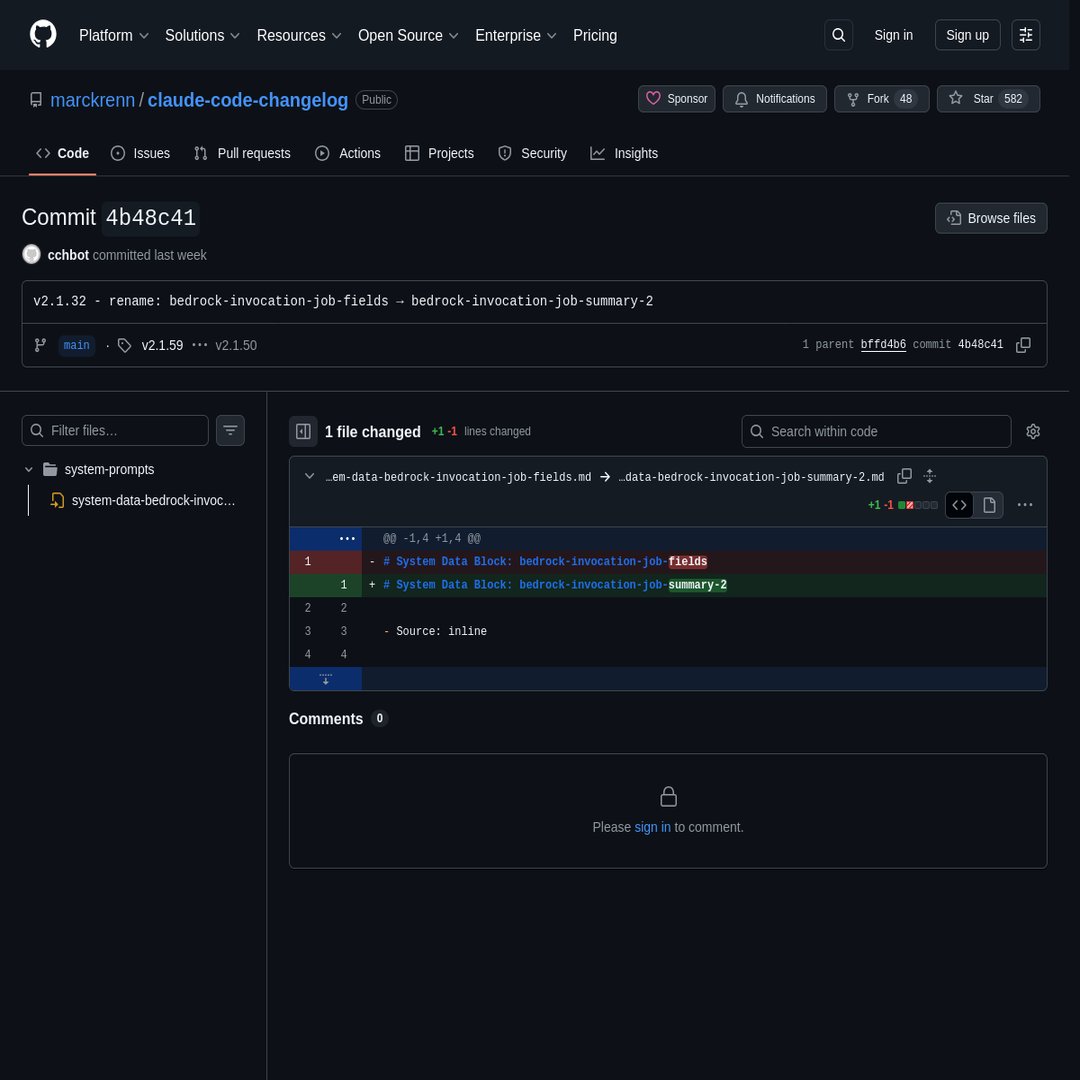The image size is (1080, 1080).
Task: Open the Actions tab
Action: point(348,154)
